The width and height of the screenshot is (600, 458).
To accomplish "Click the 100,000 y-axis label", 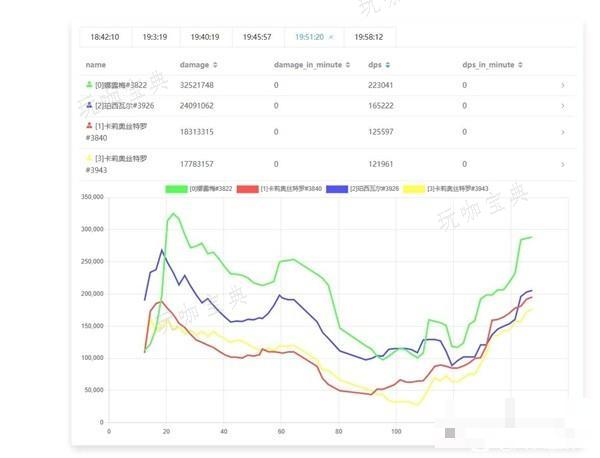I will pos(92,358).
